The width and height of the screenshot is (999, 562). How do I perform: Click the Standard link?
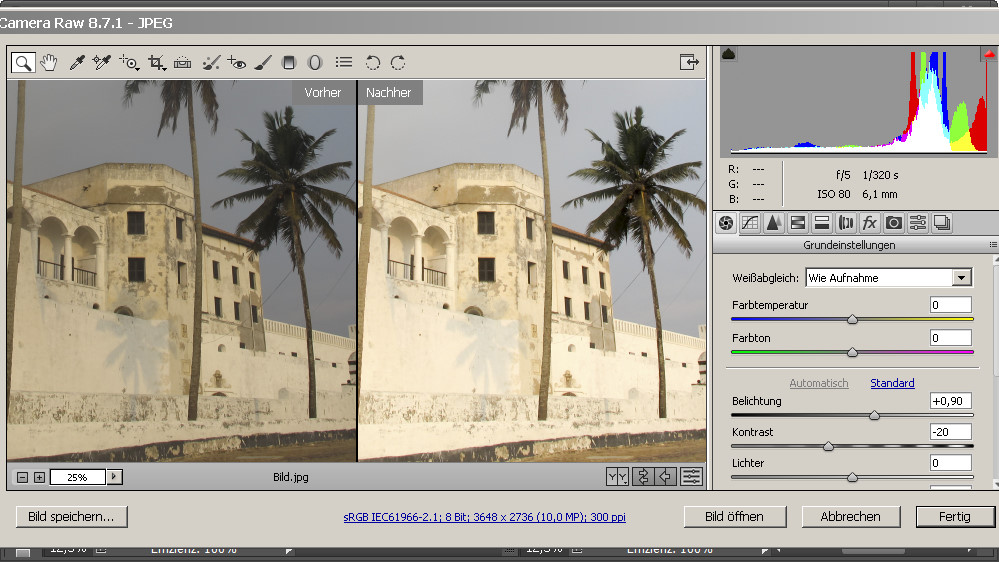892,383
